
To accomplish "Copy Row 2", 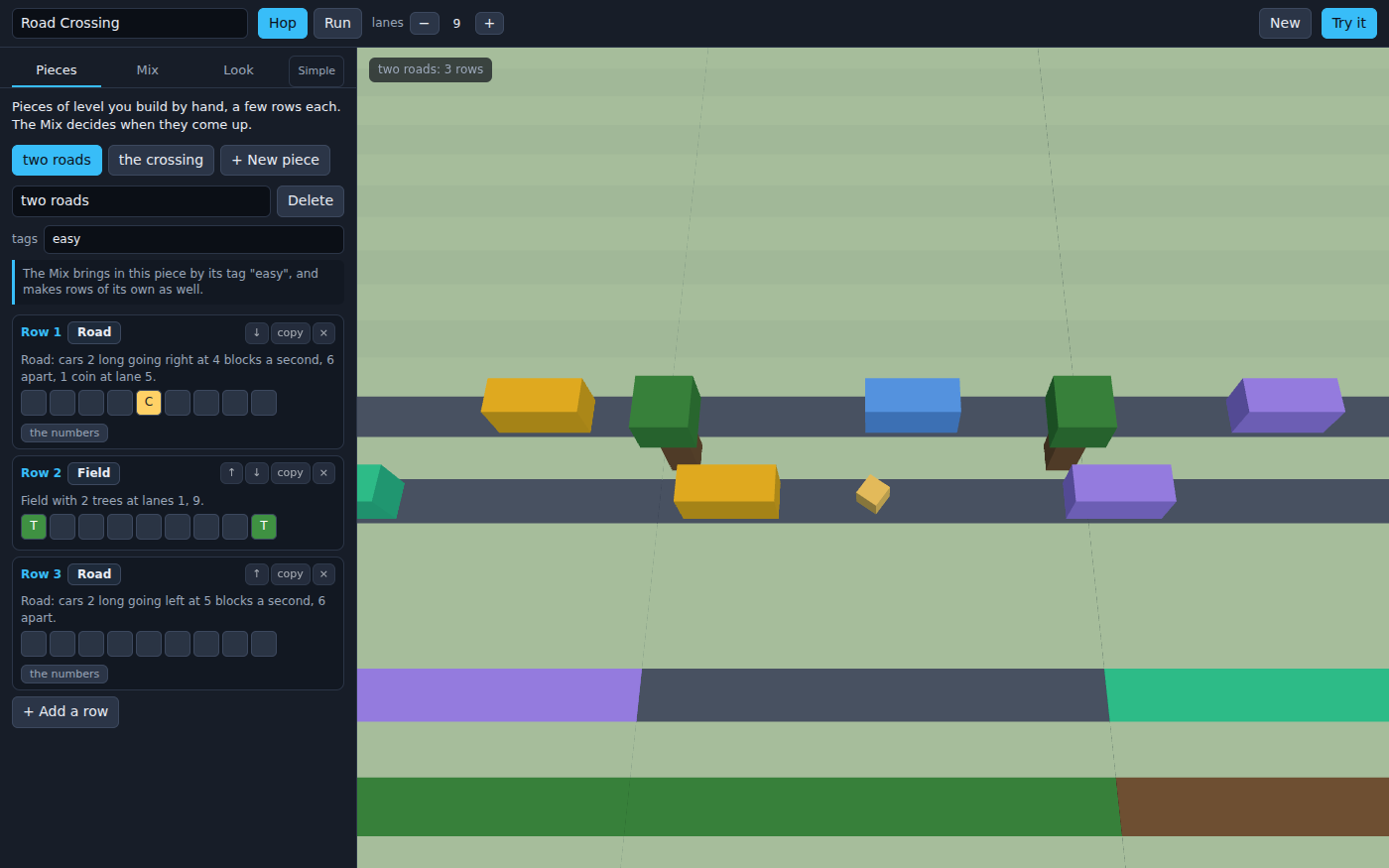I will 290,473.
